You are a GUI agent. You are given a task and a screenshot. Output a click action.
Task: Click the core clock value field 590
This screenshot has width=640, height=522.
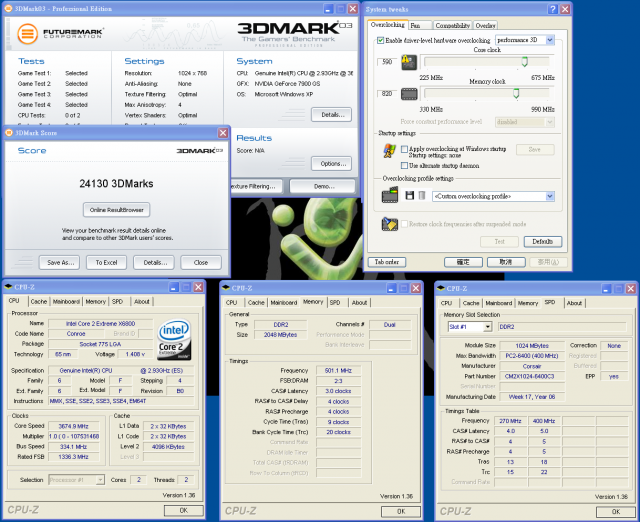(x=387, y=62)
